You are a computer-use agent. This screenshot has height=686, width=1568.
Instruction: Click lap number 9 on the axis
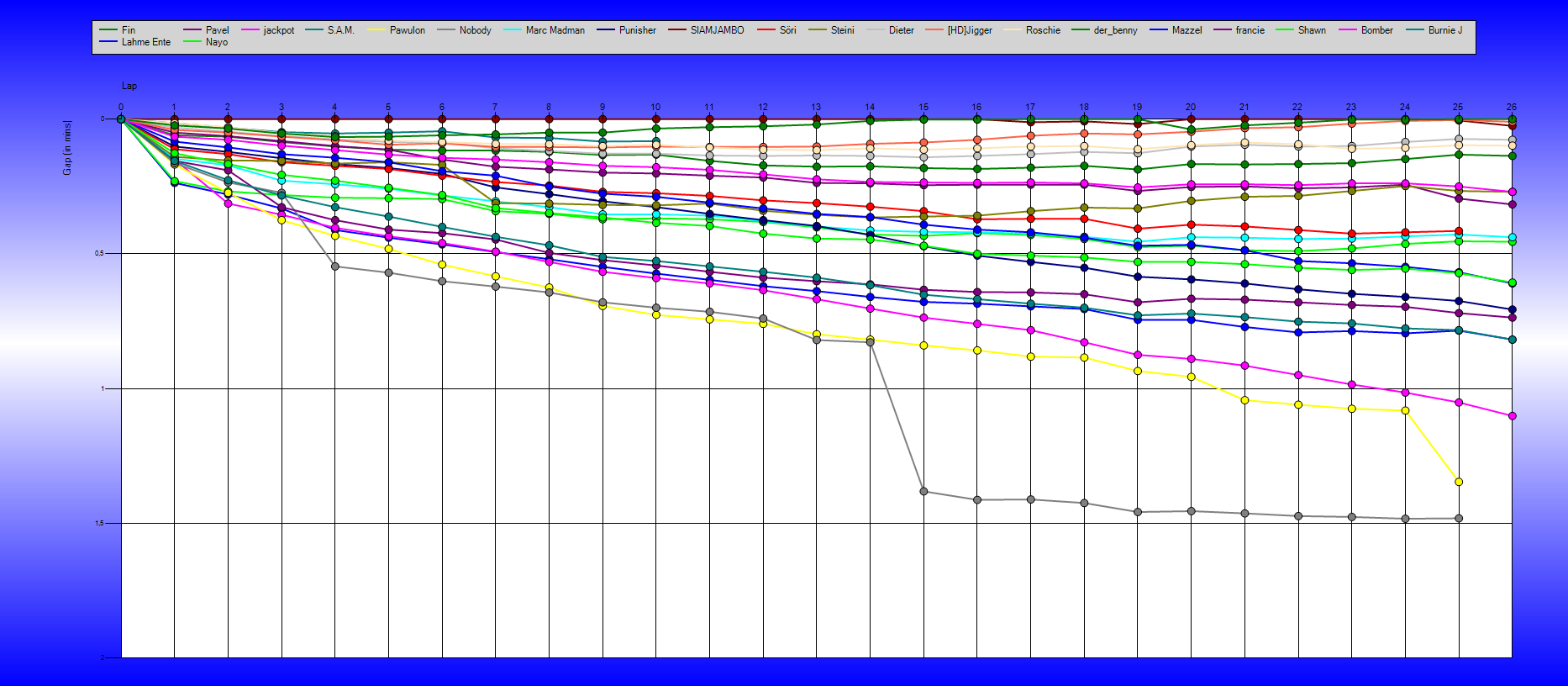click(x=602, y=108)
